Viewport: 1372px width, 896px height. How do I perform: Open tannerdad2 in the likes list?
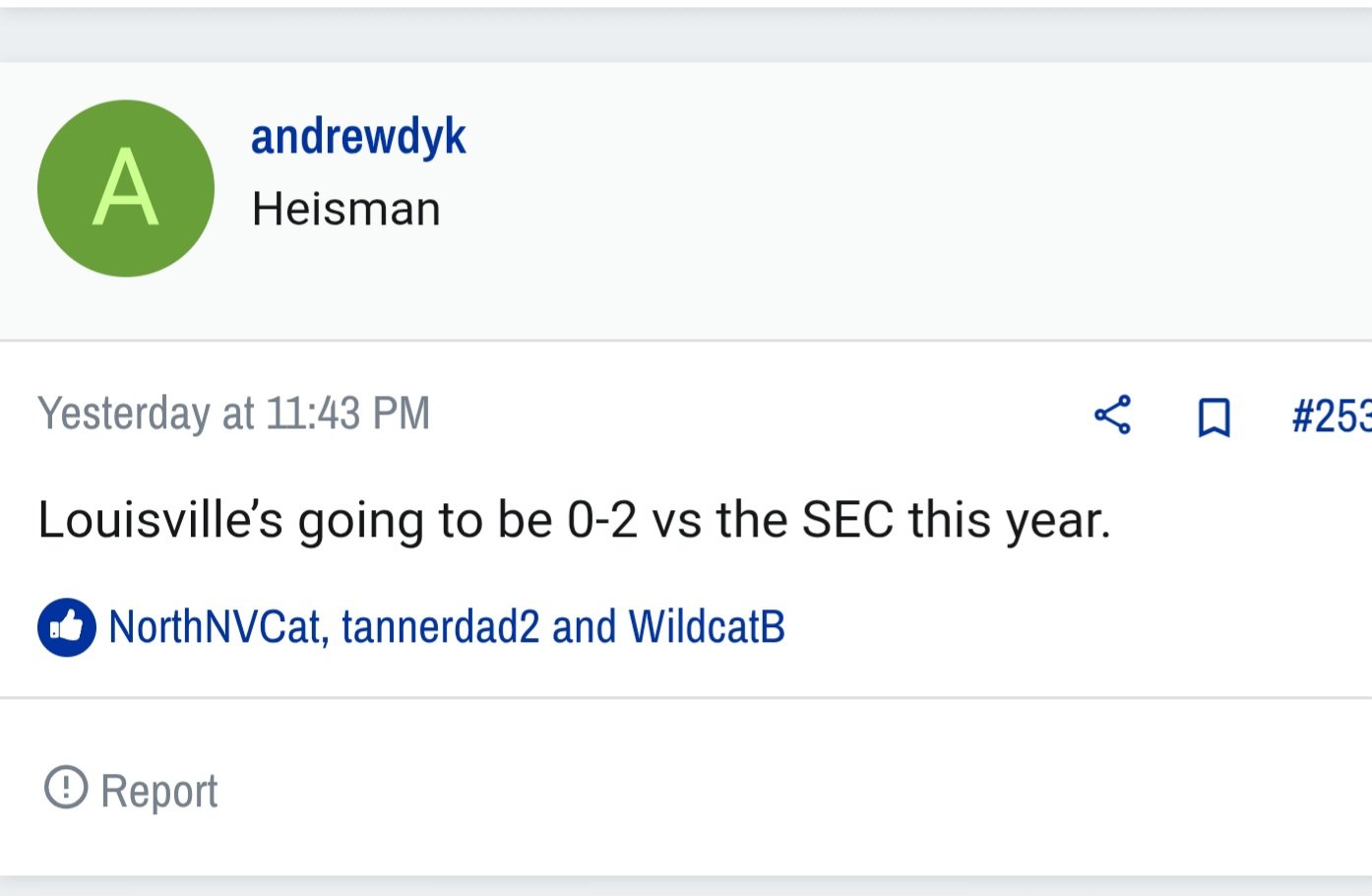pyautogui.click(x=441, y=627)
